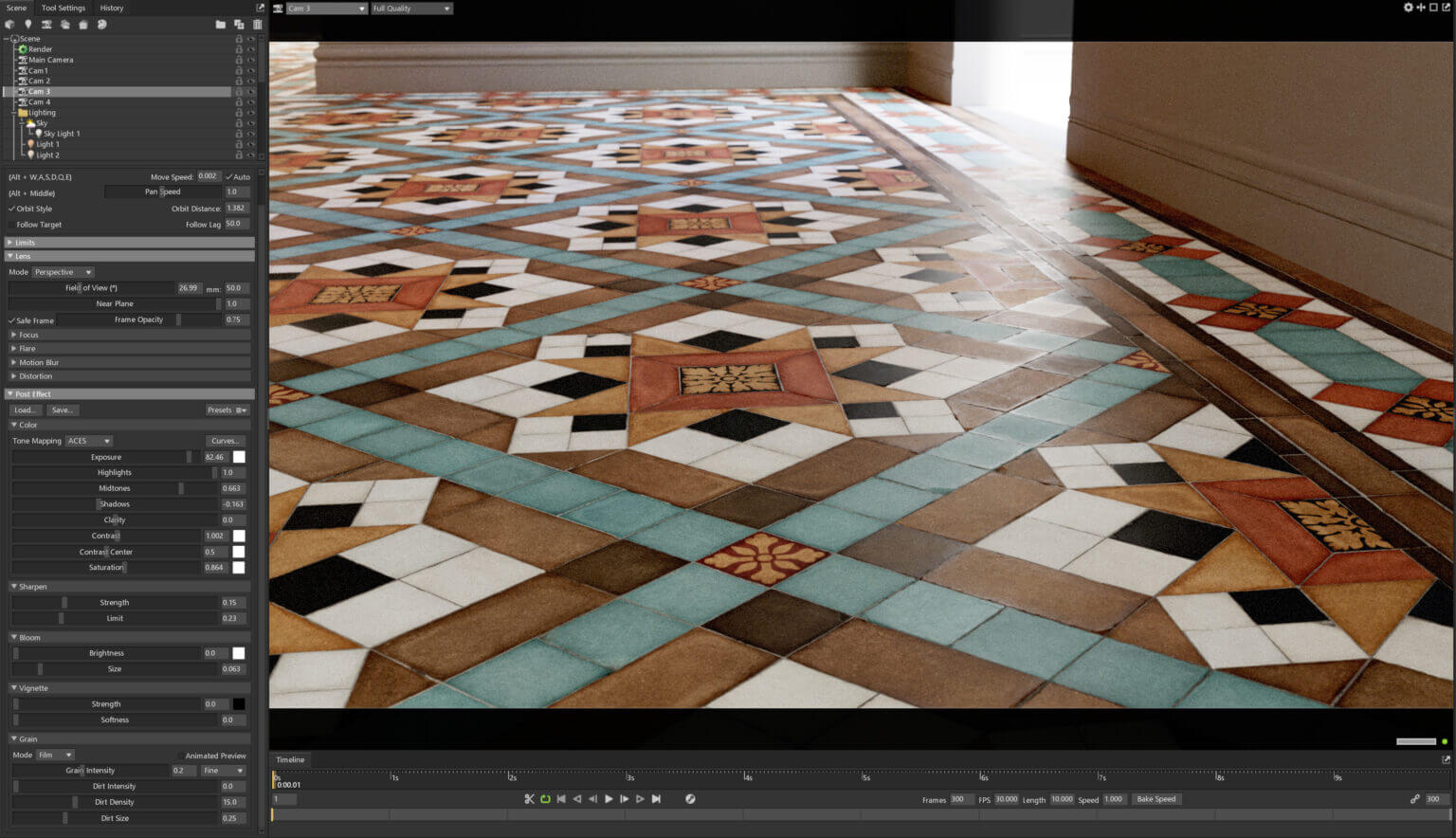Step back one frame
Screen dimensions: 1456x838
pyautogui.click(x=593, y=799)
